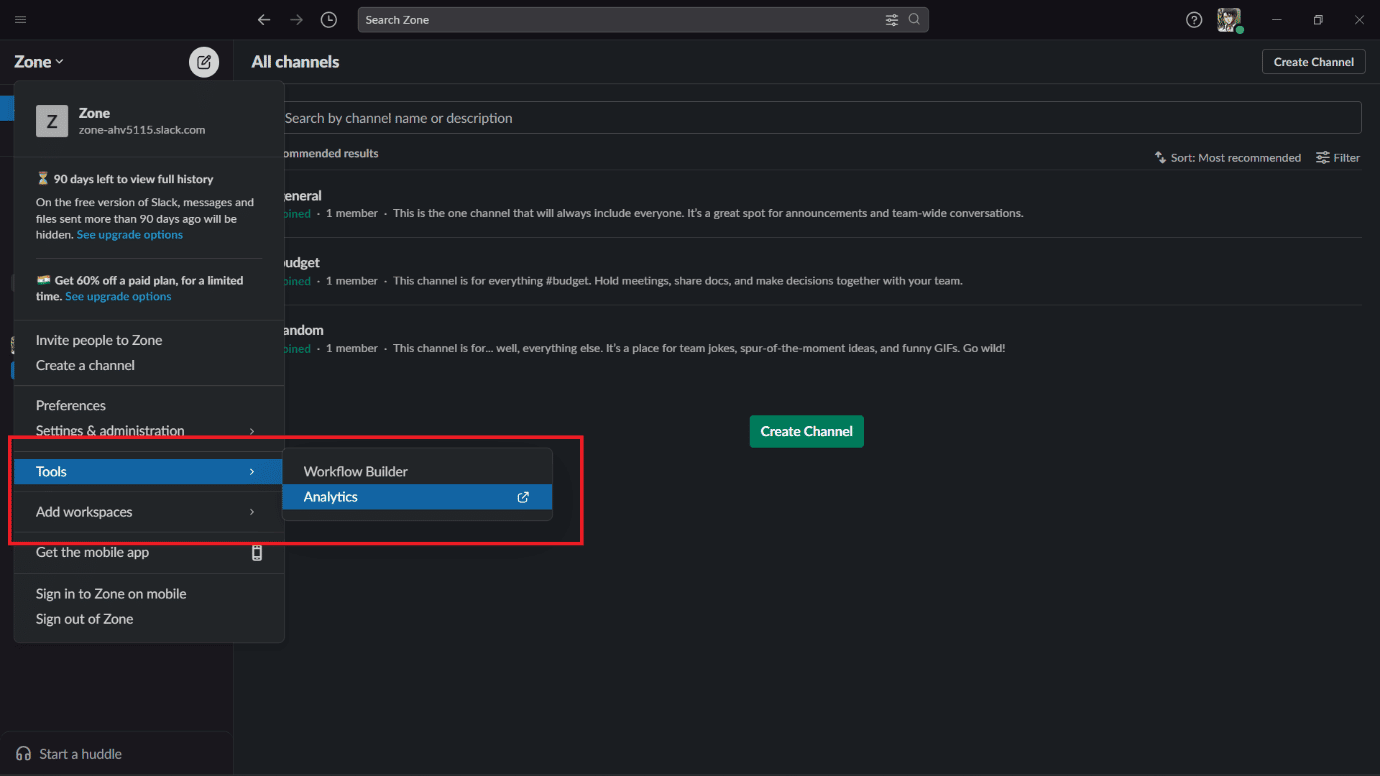Open Preferences from the workspace menu
This screenshot has height=776, width=1380.
pyautogui.click(x=149, y=406)
